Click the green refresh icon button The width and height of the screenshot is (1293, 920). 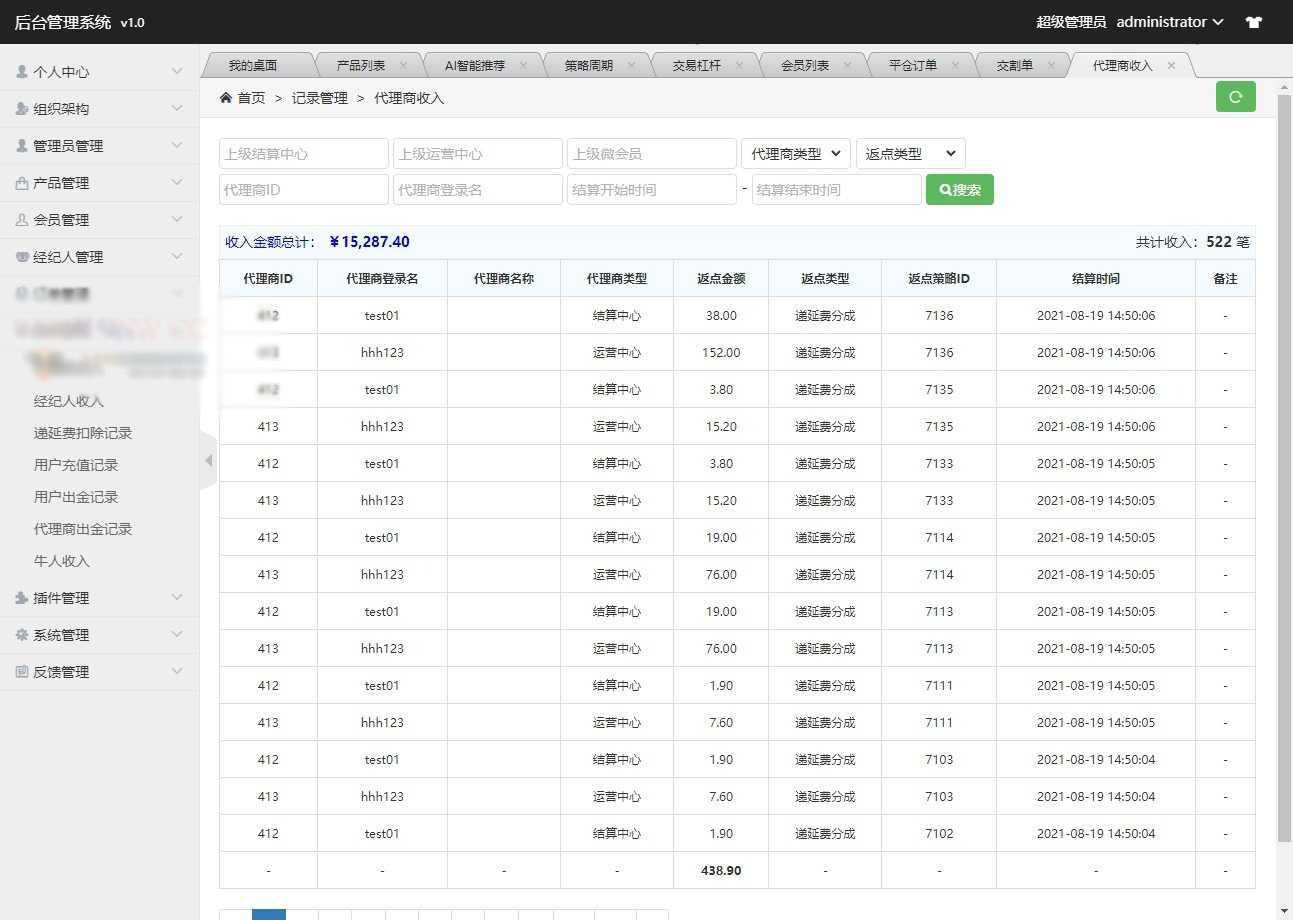click(1235, 97)
